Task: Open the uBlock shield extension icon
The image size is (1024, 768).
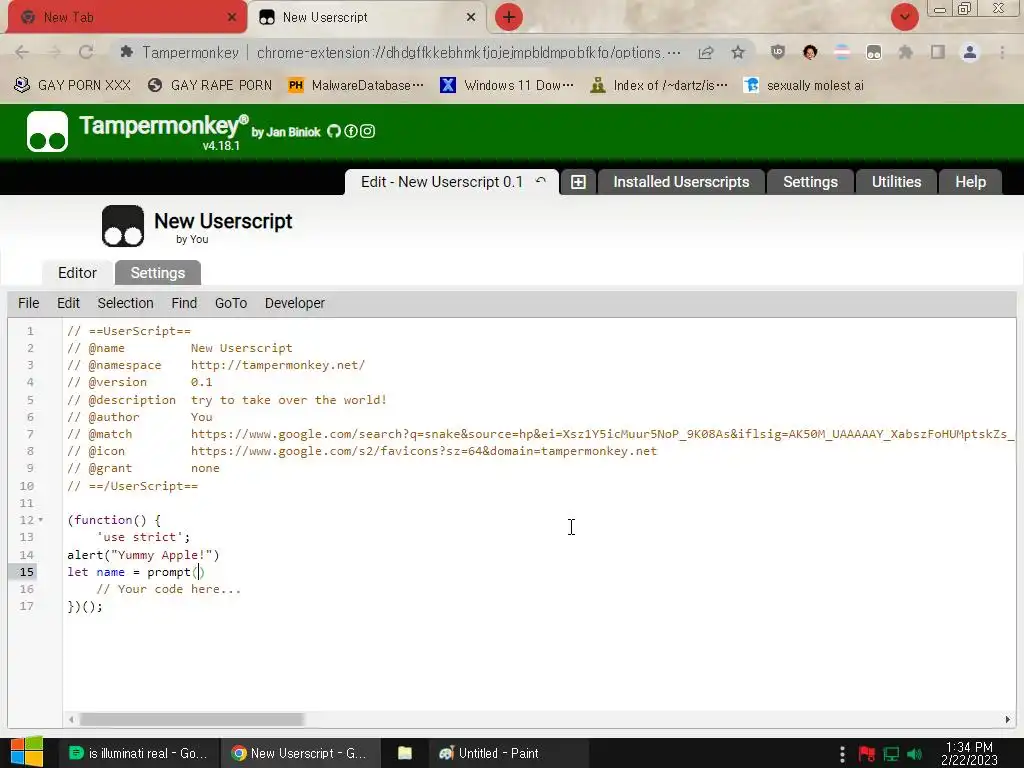Action: (778, 52)
